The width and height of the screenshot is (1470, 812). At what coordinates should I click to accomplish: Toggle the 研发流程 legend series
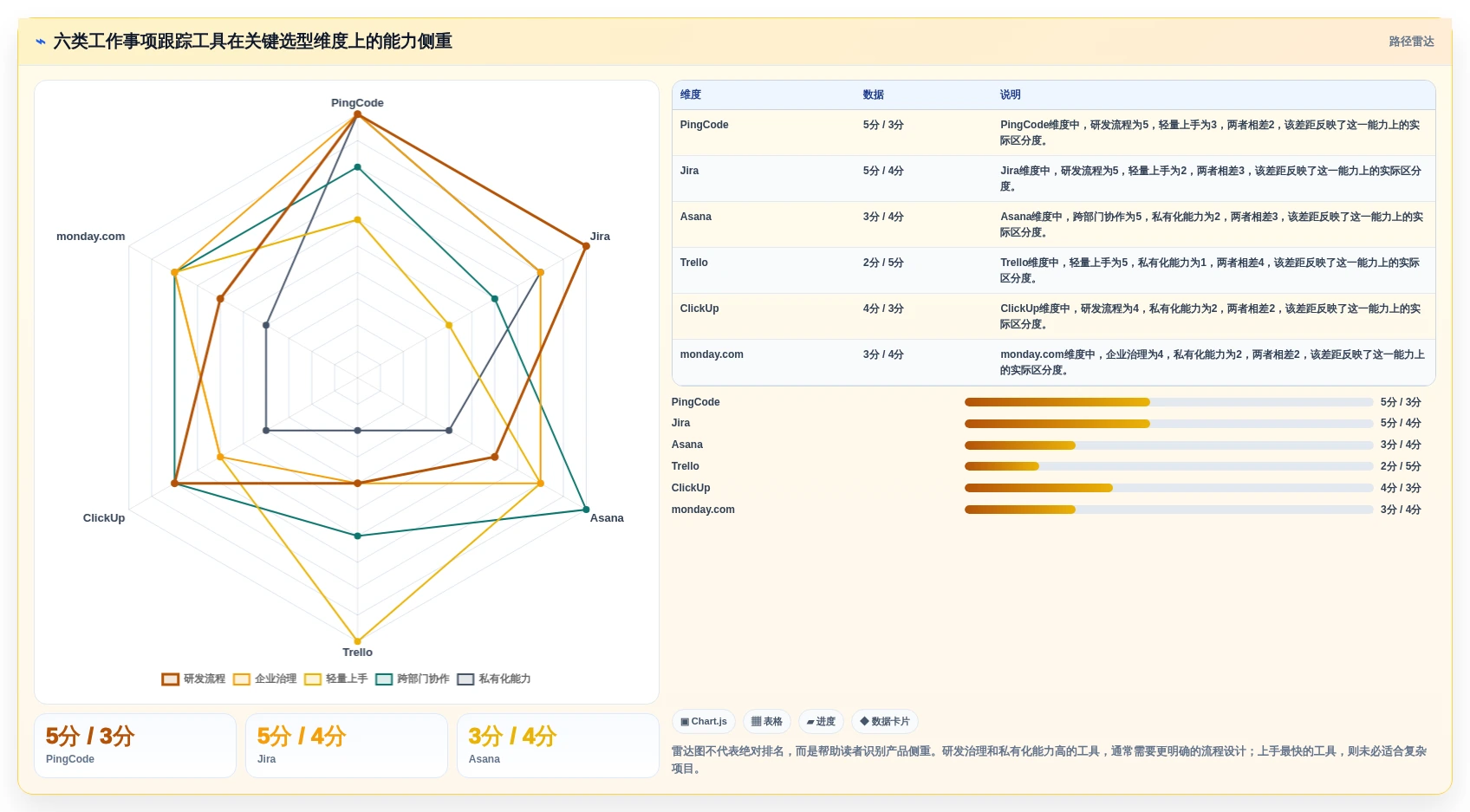coord(193,679)
